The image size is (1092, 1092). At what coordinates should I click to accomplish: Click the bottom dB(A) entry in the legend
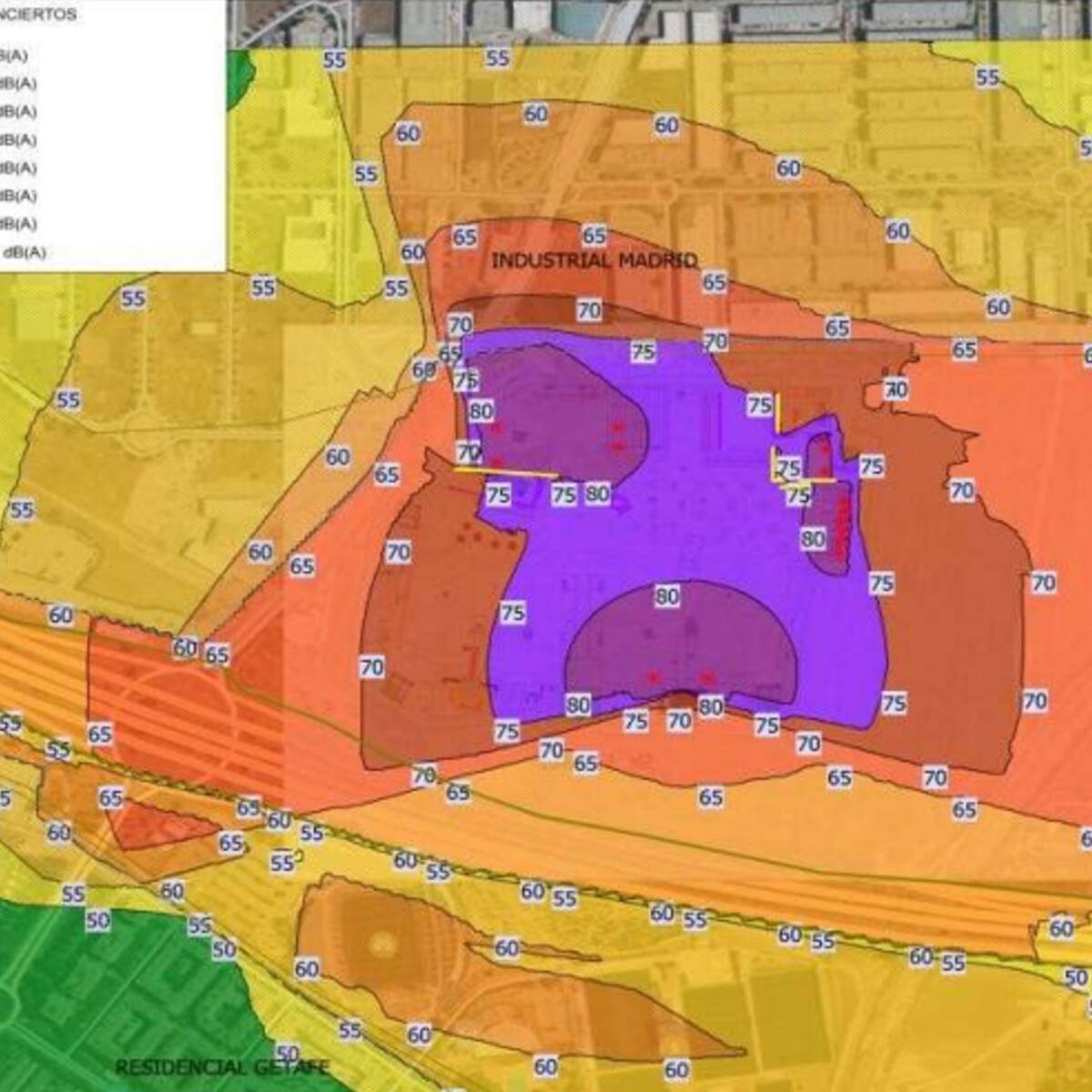point(25,252)
